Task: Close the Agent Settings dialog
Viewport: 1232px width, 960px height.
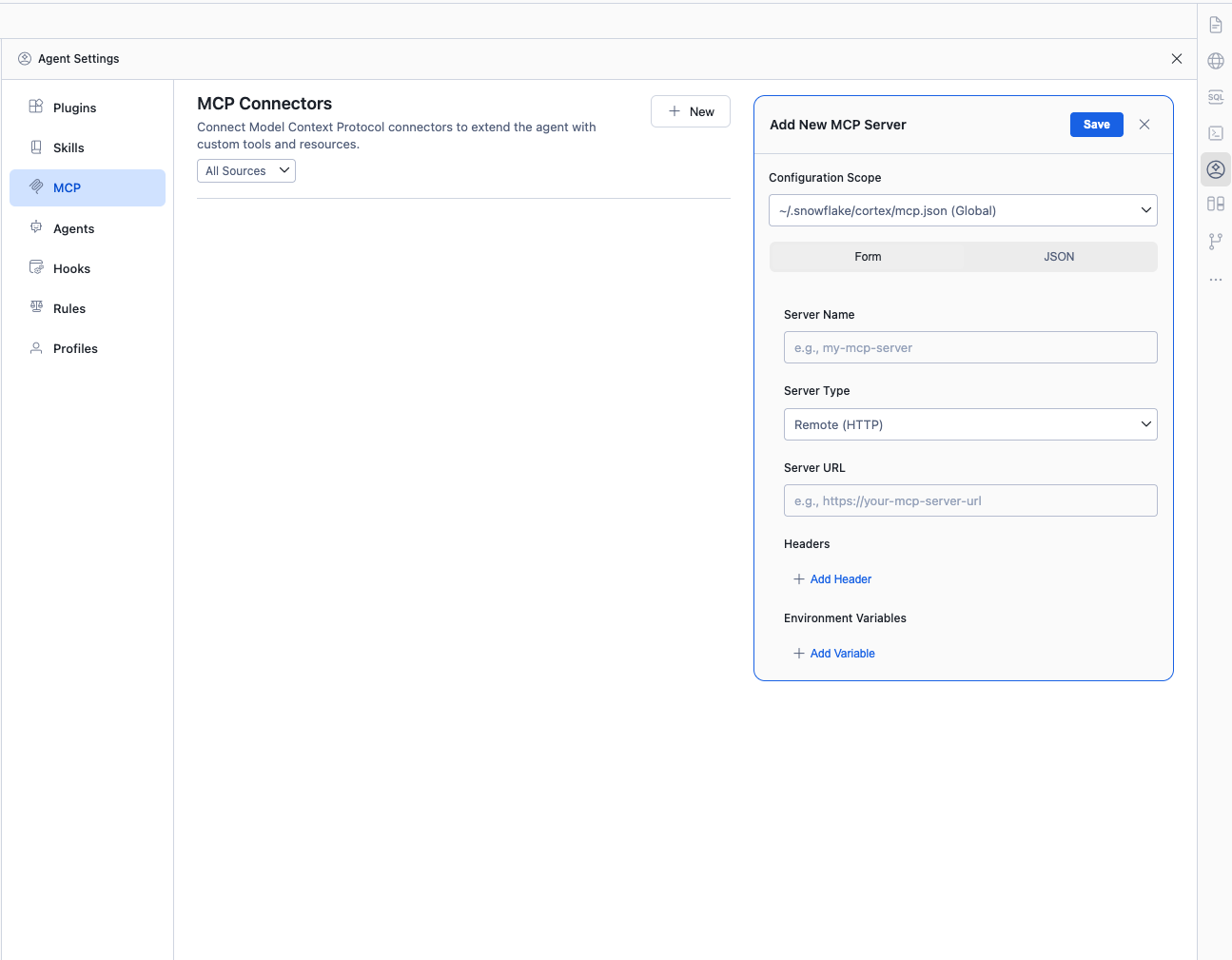Action: pos(1177,59)
